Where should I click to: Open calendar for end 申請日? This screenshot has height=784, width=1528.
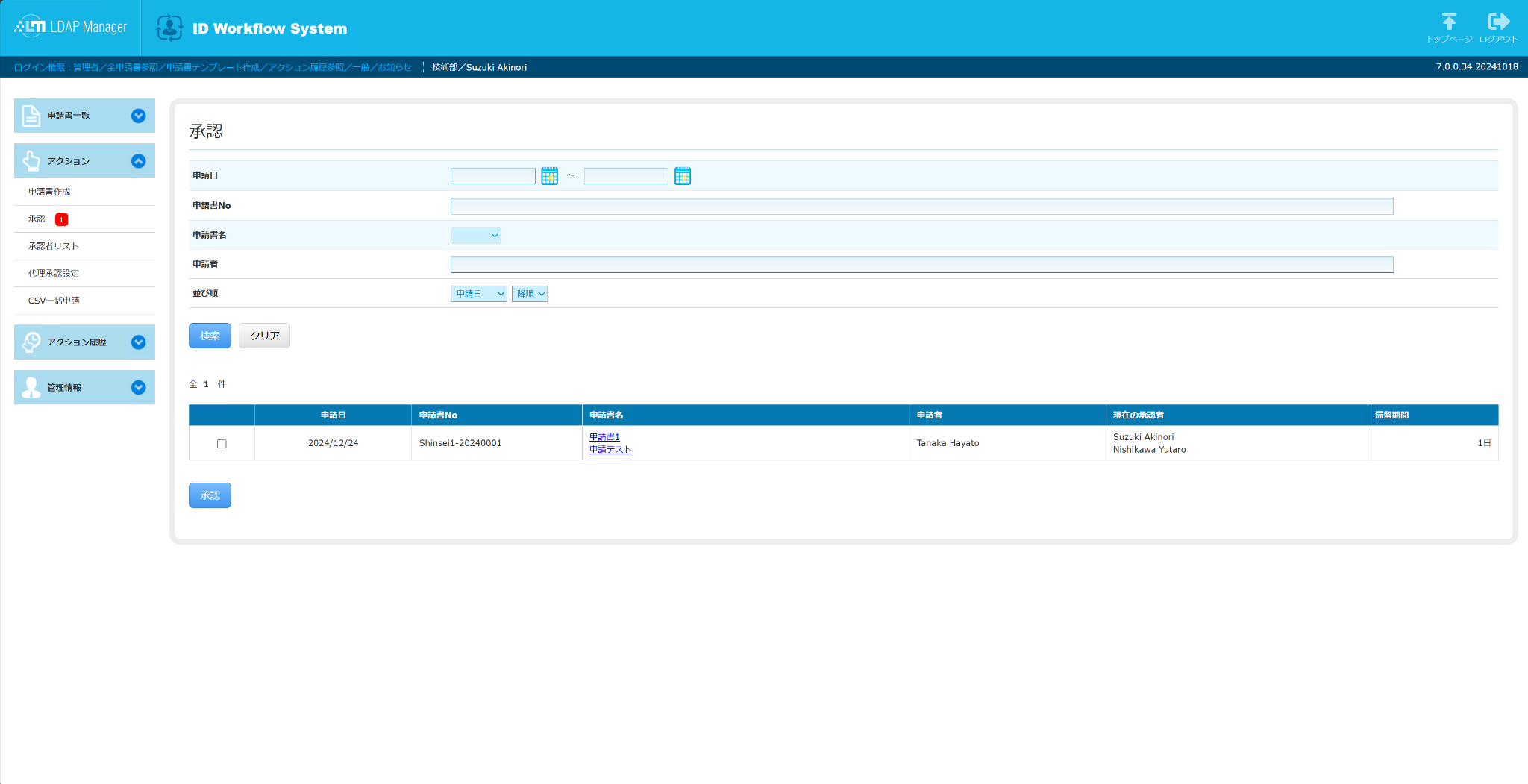point(683,176)
